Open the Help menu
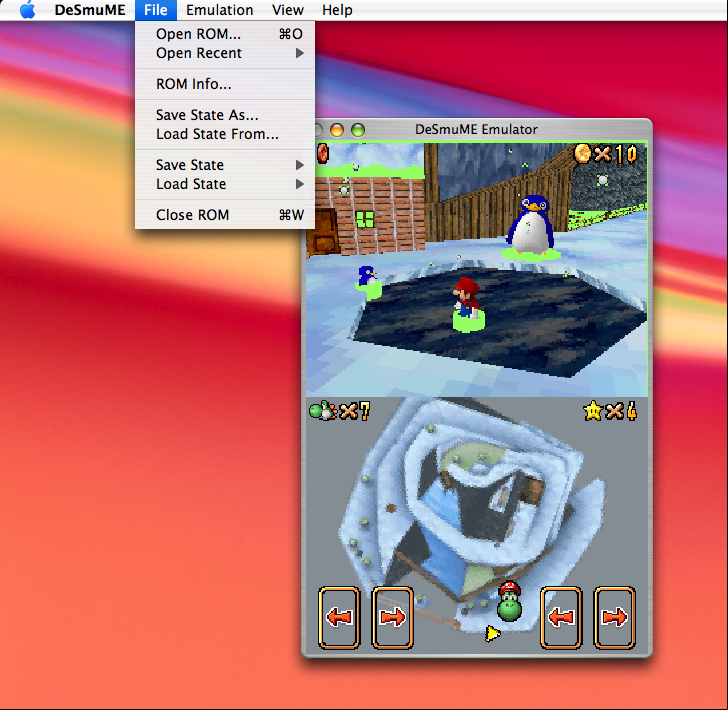 click(x=337, y=10)
